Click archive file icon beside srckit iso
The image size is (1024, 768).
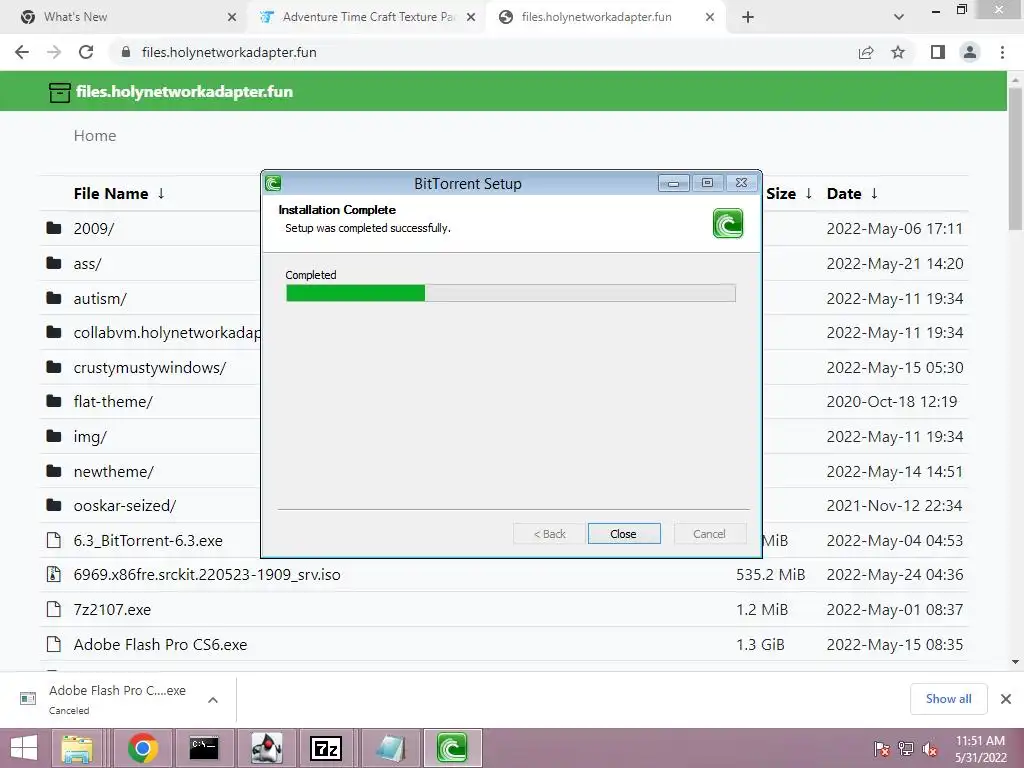tap(54, 574)
